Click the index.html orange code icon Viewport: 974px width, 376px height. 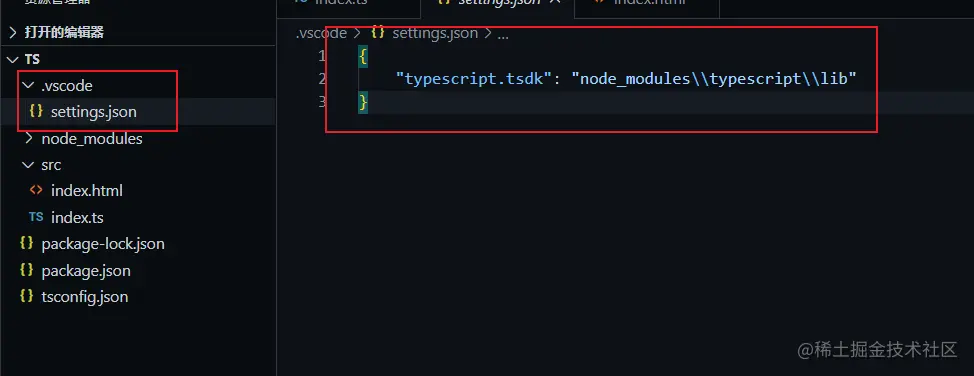click(36, 191)
